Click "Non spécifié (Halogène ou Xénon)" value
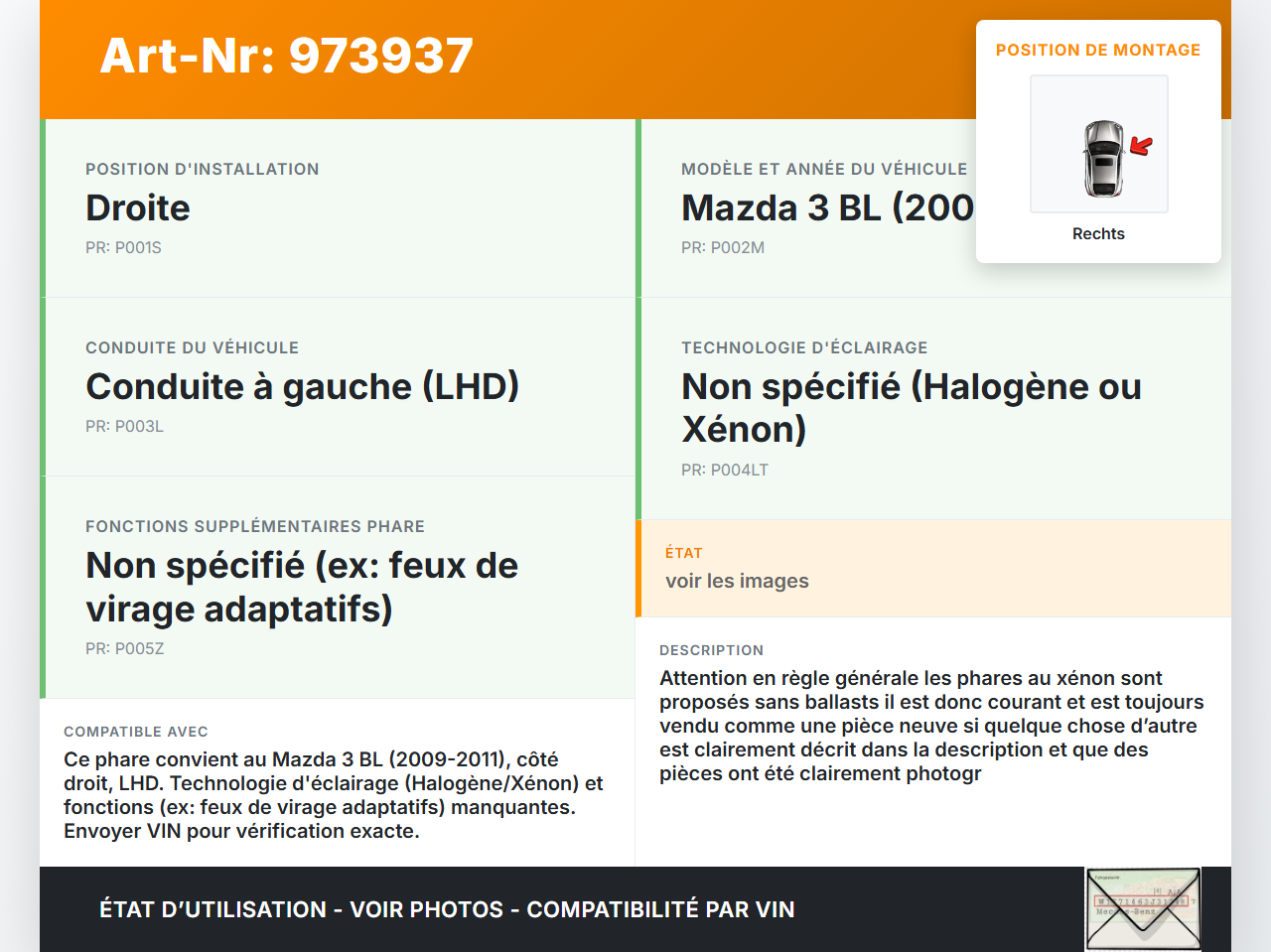Viewport: 1271px width, 952px height. tap(911, 407)
